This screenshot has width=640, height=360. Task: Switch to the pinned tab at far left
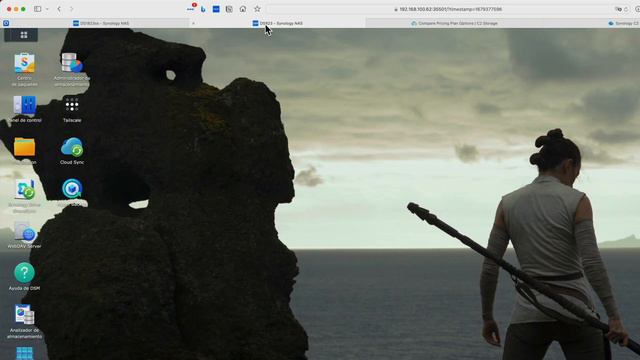(6, 23)
